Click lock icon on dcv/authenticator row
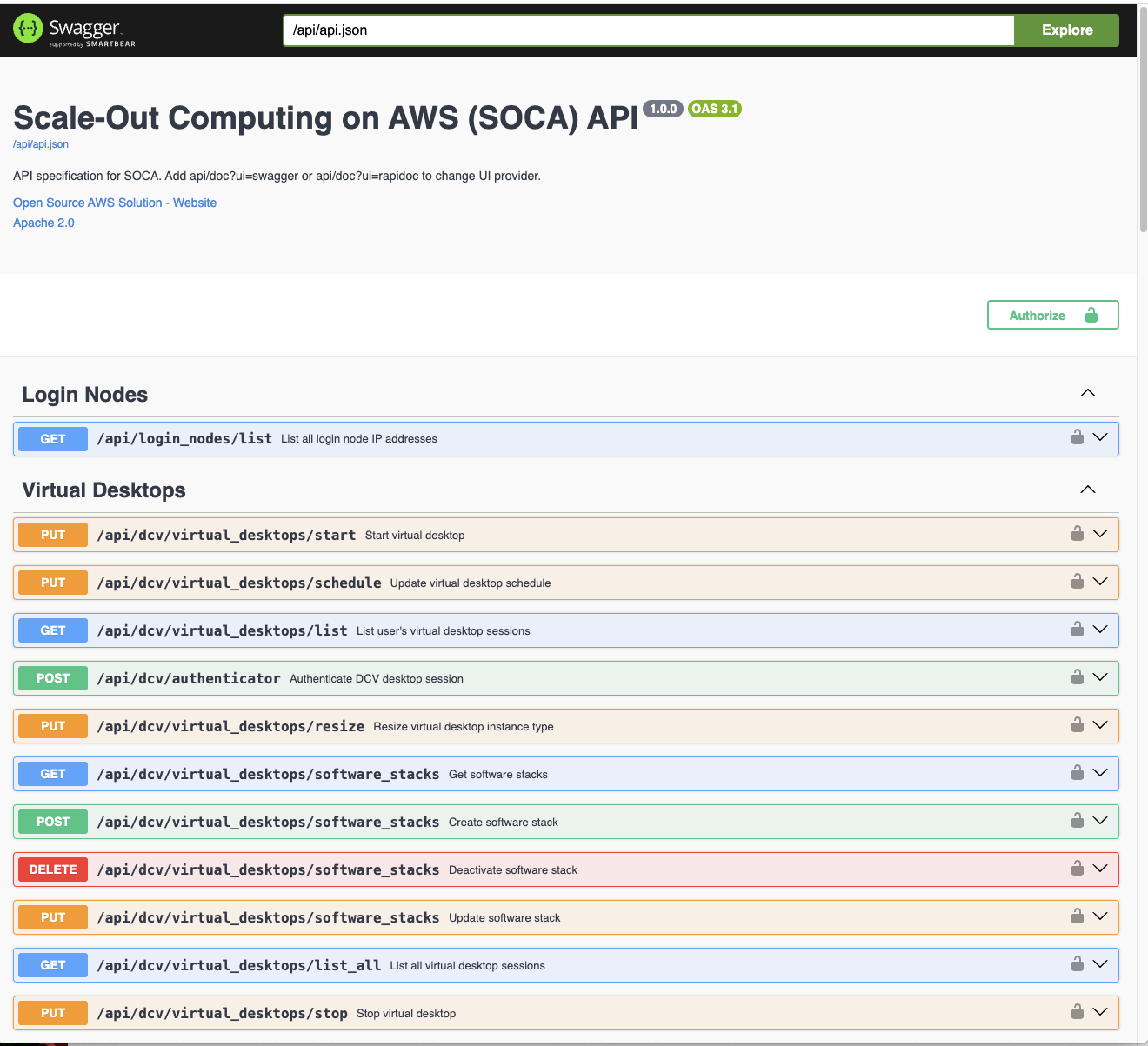 (x=1077, y=677)
